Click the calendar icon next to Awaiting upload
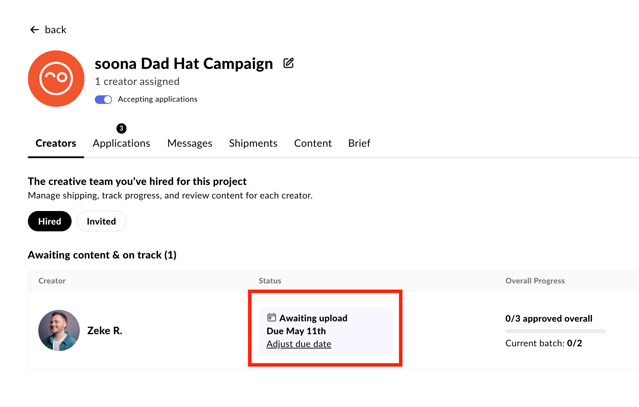Screen dimensions: 639x407 pos(271,317)
